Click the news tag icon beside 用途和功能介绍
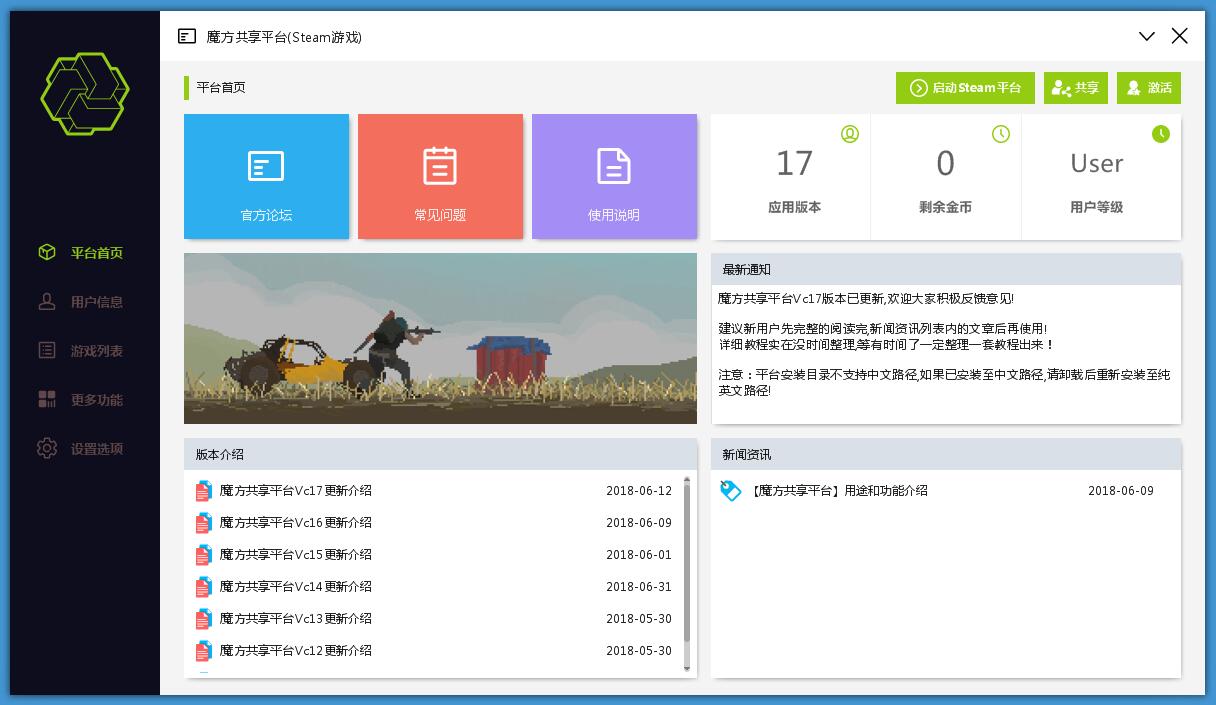Screen dimensions: 1216x705 pyautogui.click(x=731, y=491)
